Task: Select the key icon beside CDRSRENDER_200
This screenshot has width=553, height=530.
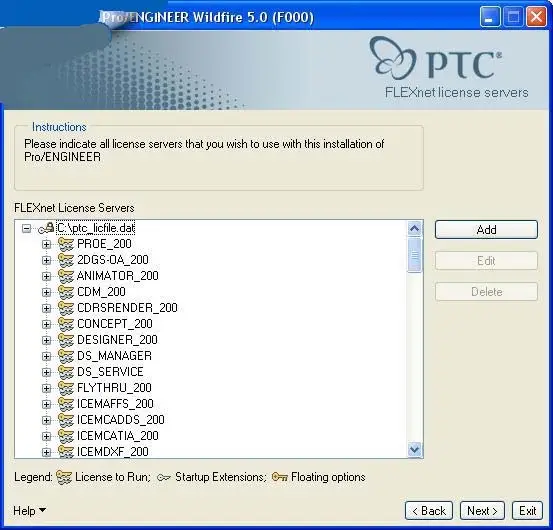Action: pos(66,308)
